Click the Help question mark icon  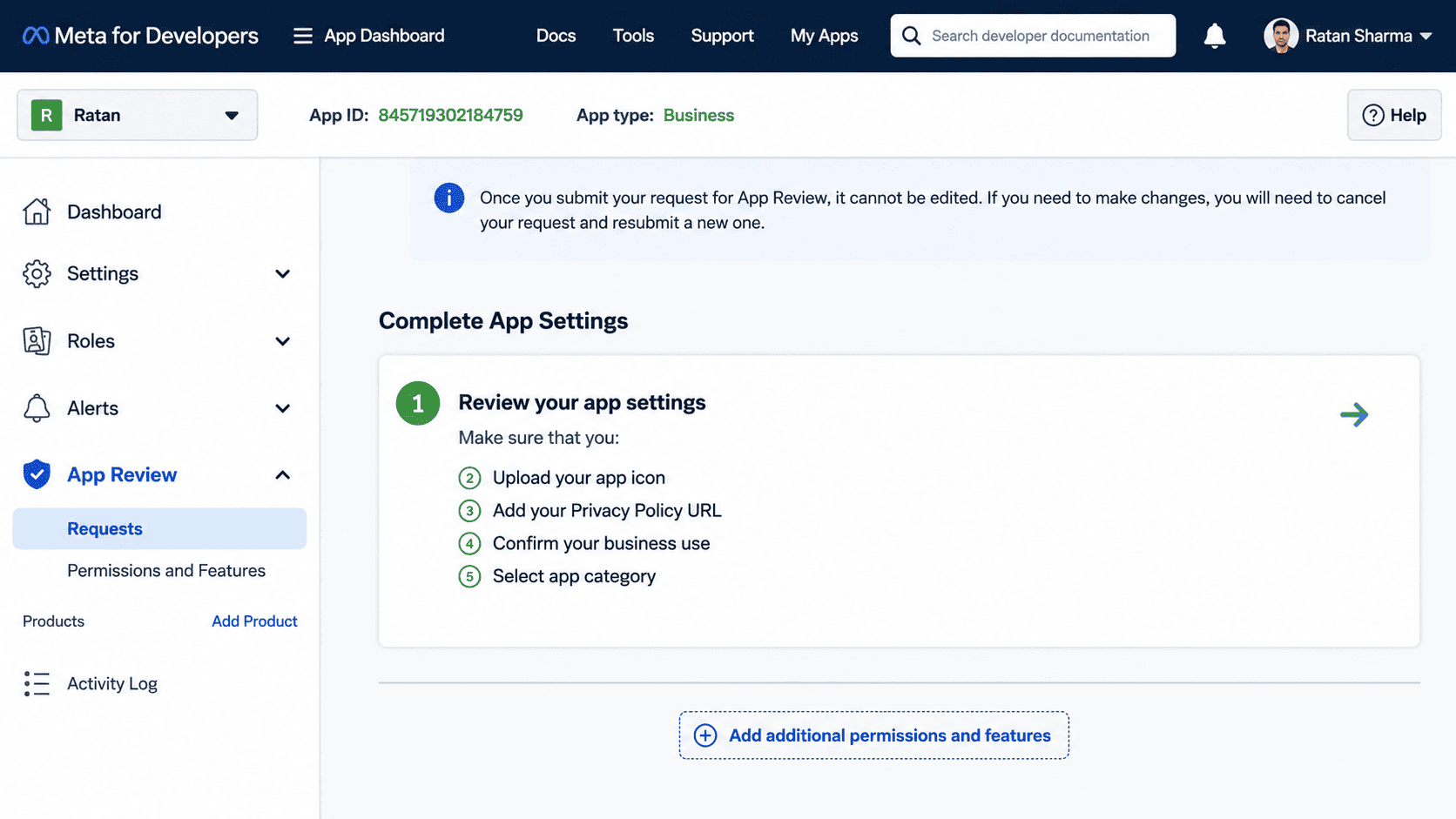coord(1373,115)
